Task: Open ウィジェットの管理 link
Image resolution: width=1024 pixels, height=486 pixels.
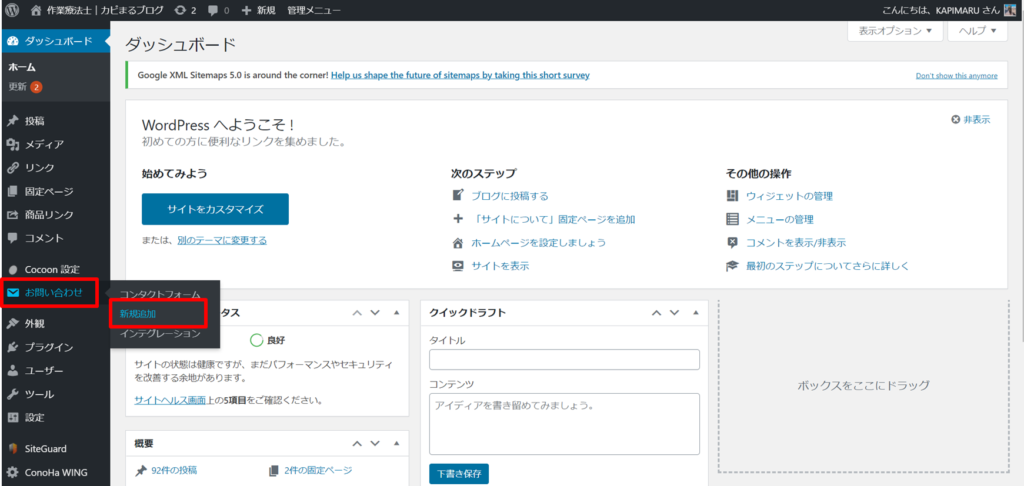Action: (x=790, y=196)
